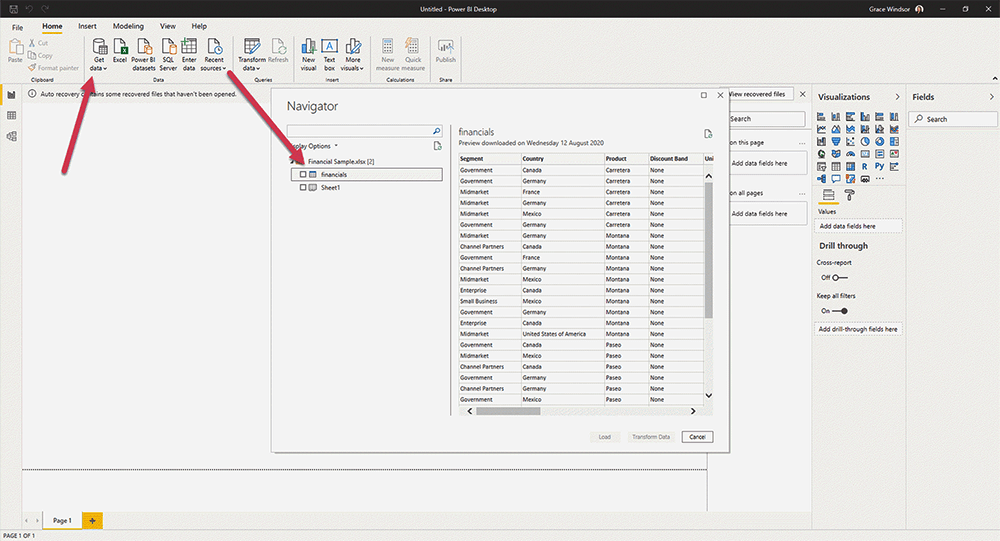Insert a Text box from ribbon

(x=329, y=48)
